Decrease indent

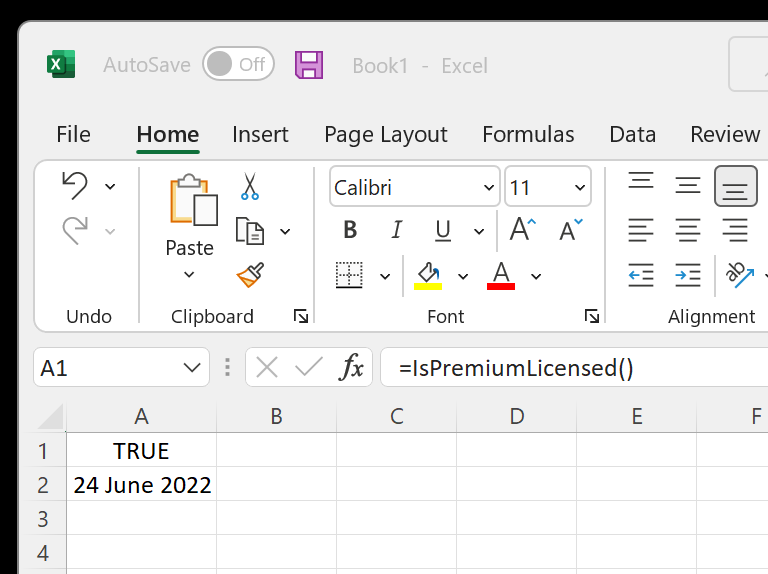coord(641,275)
